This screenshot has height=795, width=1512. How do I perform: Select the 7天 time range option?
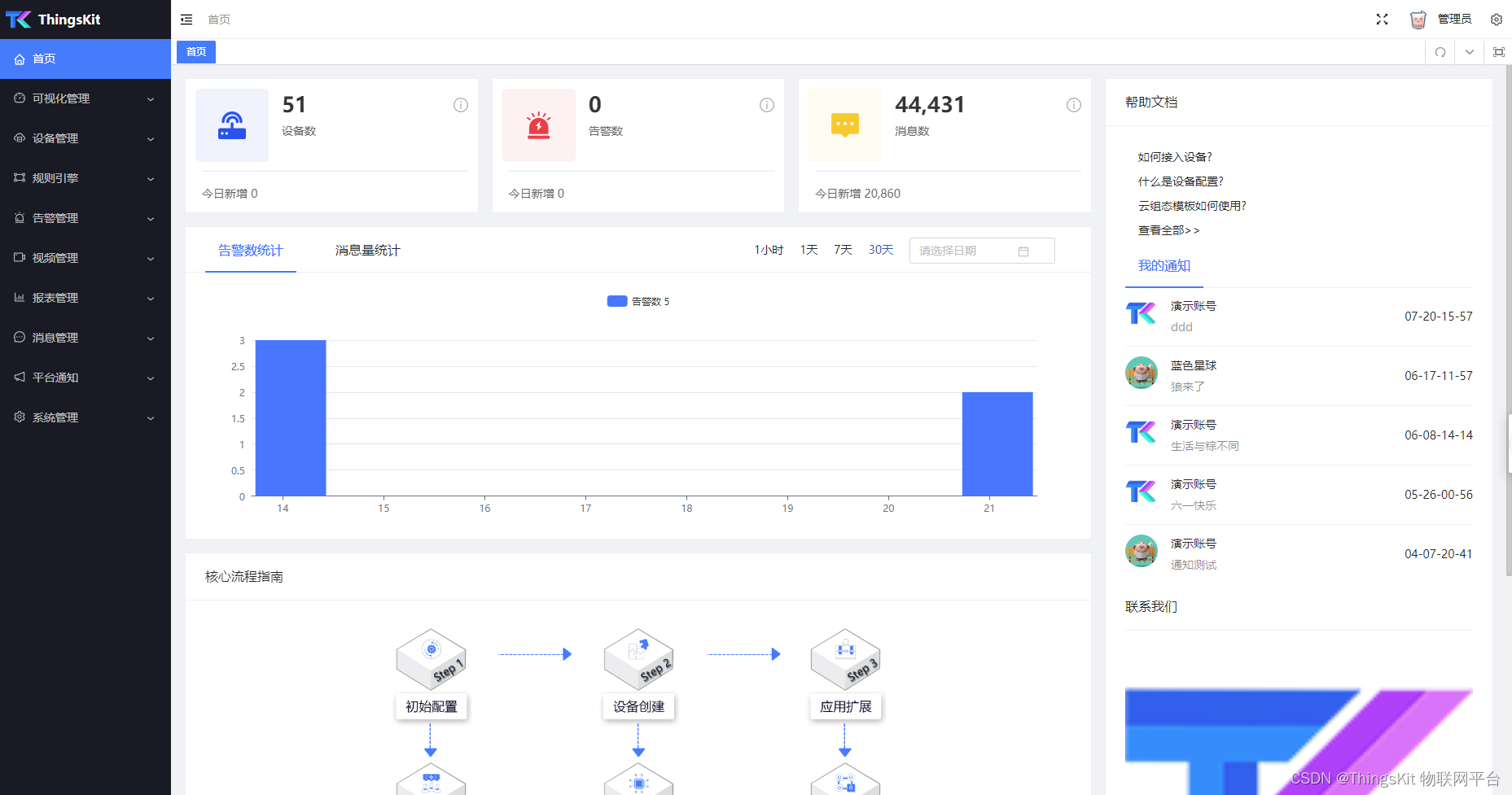pos(843,250)
